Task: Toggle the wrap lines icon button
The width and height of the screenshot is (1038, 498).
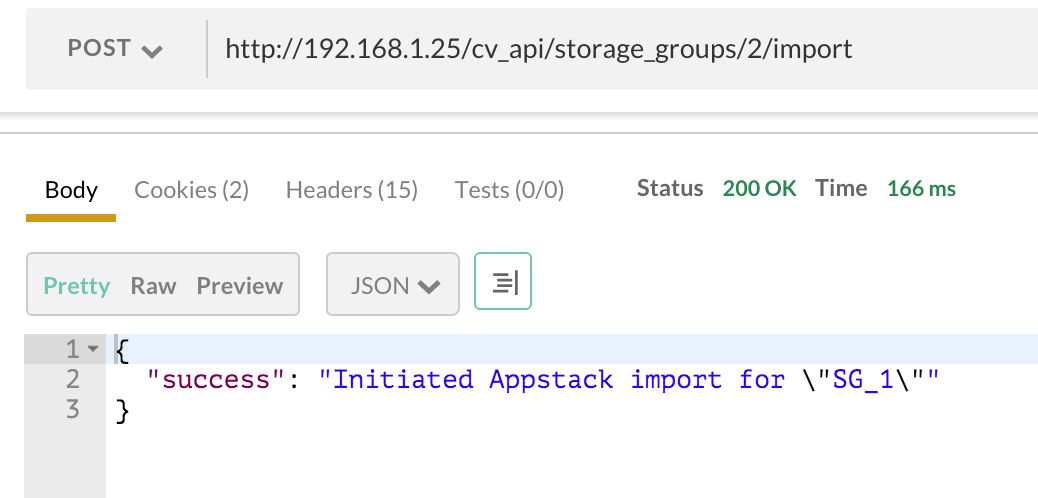Action: (x=503, y=285)
